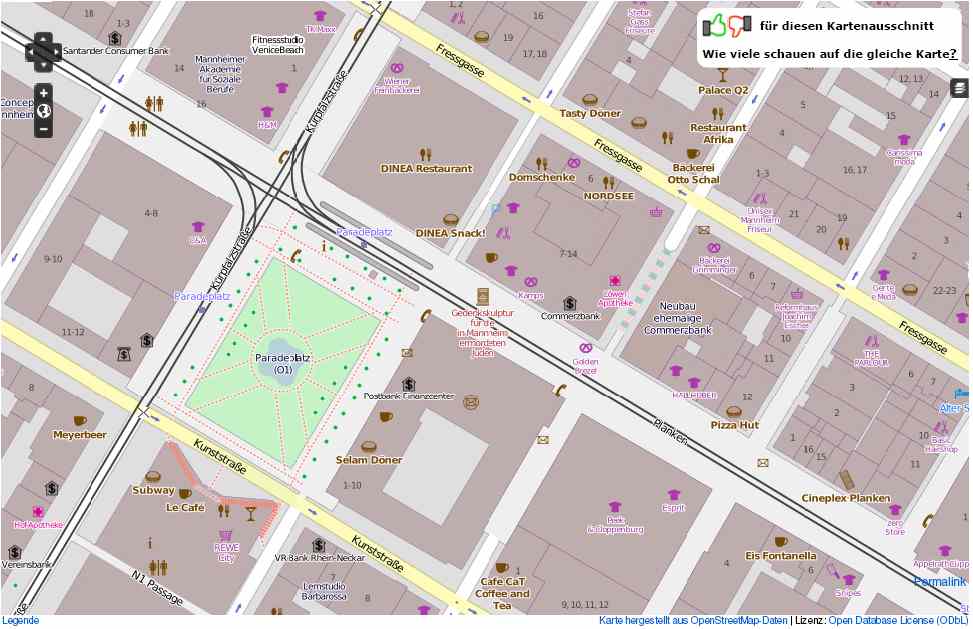The width and height of the screenshot is (973, 629).
Task: Click the Cineplex Planken cinema icon
Action: (847, 480)
